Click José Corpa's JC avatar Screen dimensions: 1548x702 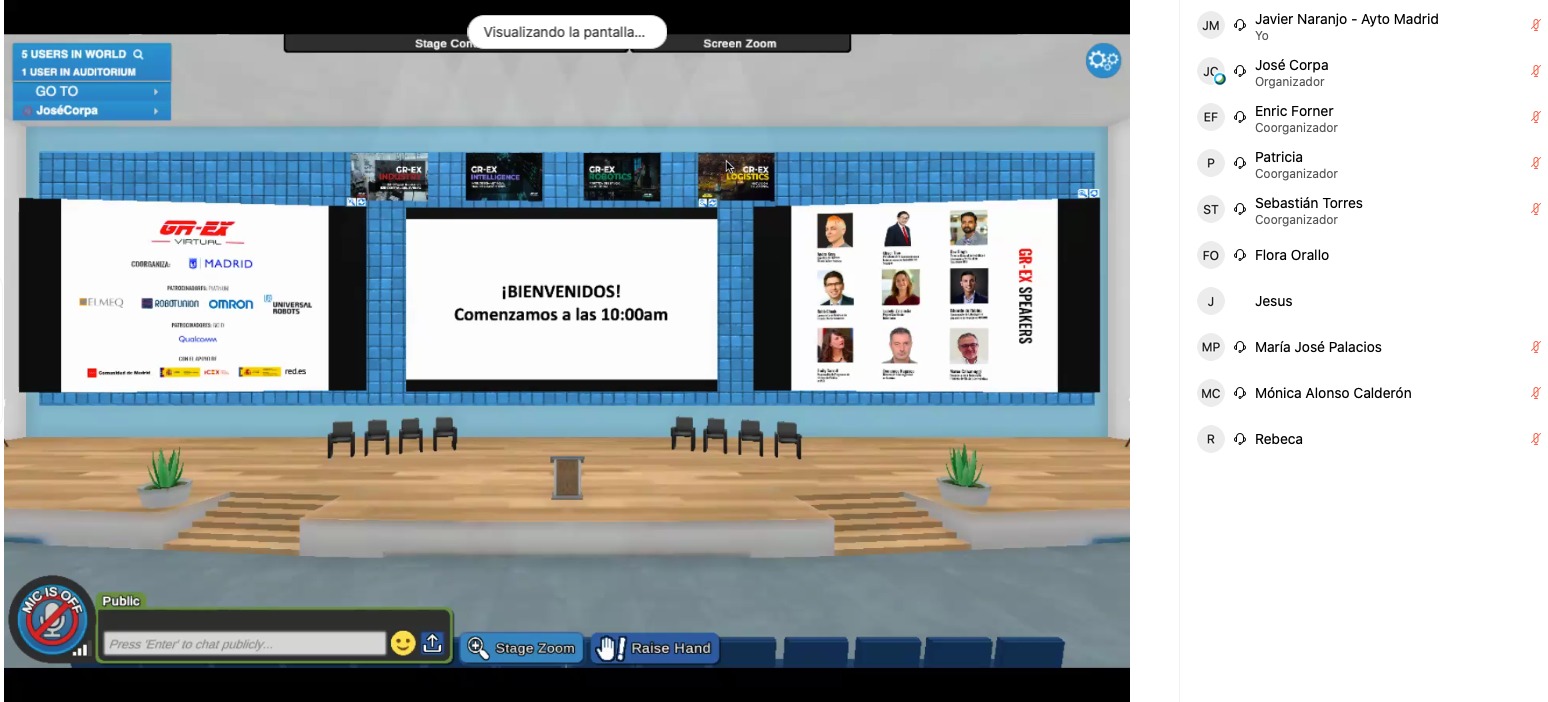pos(1211,72)
